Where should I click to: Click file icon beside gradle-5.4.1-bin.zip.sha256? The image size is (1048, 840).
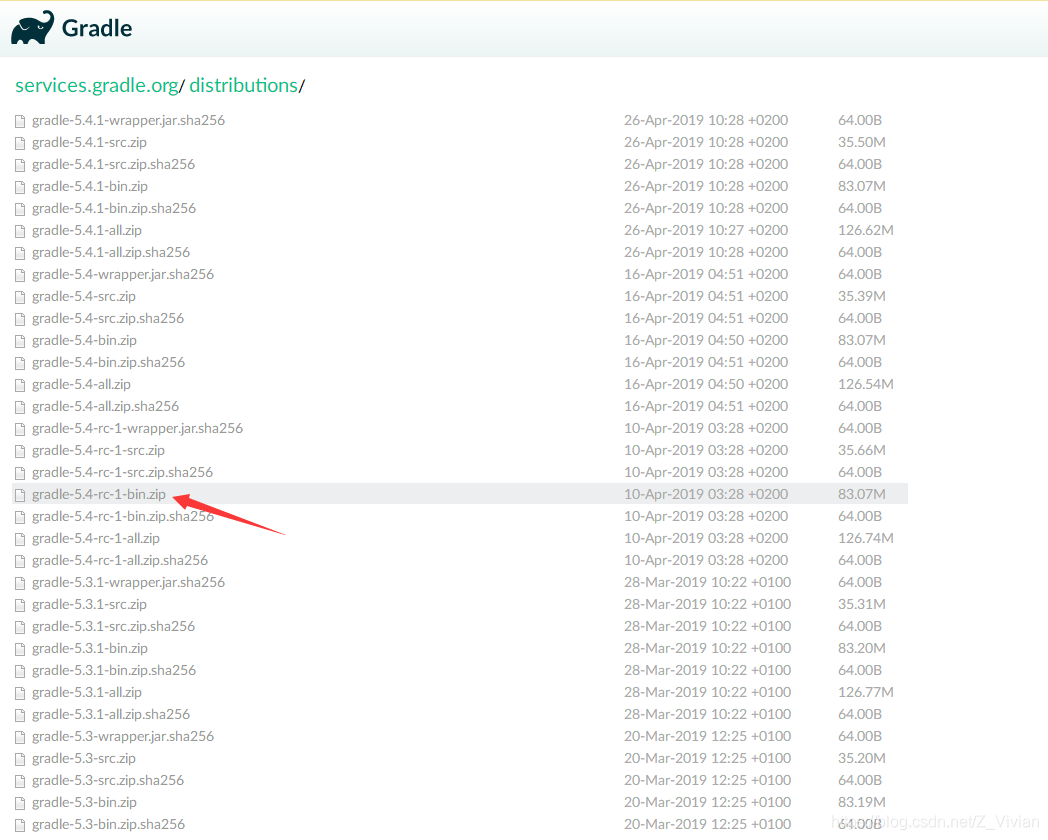click(x=20, y=209)
